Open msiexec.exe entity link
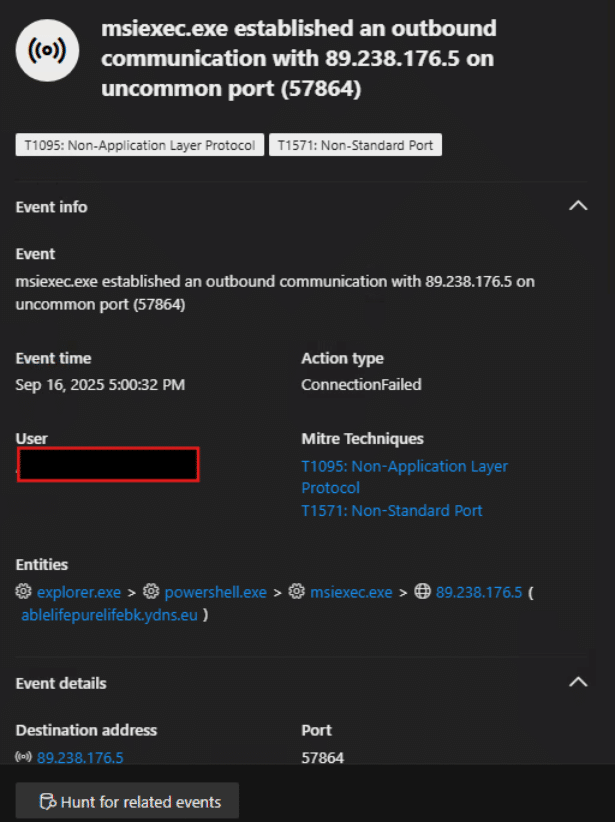The height and width of the screenshot is (822, 615). coord(351,592)
